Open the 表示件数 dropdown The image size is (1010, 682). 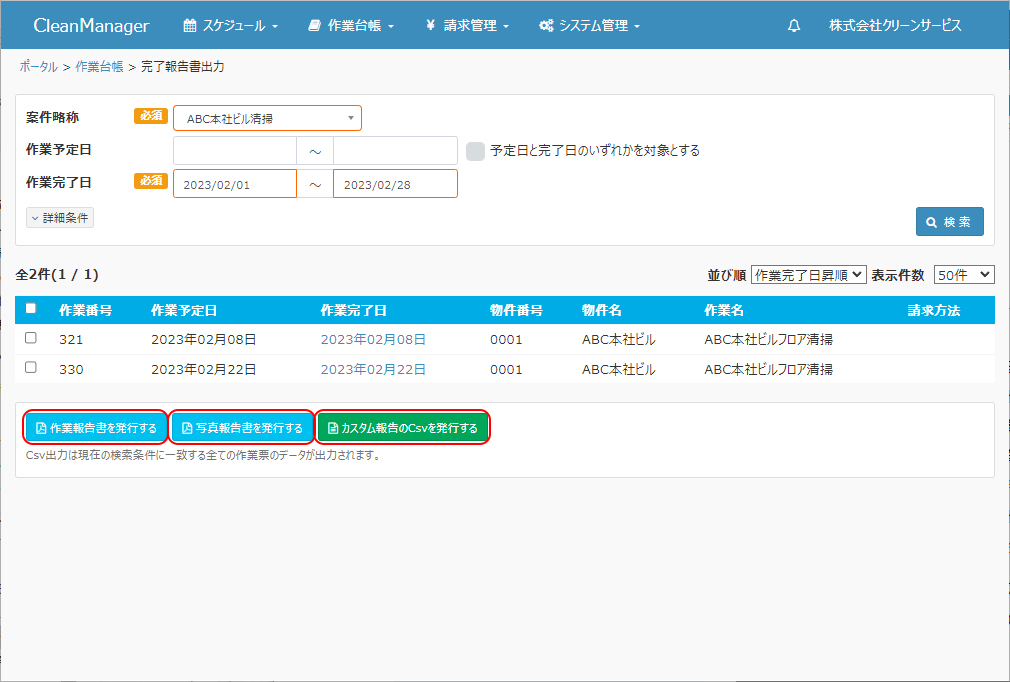[963, 275]
